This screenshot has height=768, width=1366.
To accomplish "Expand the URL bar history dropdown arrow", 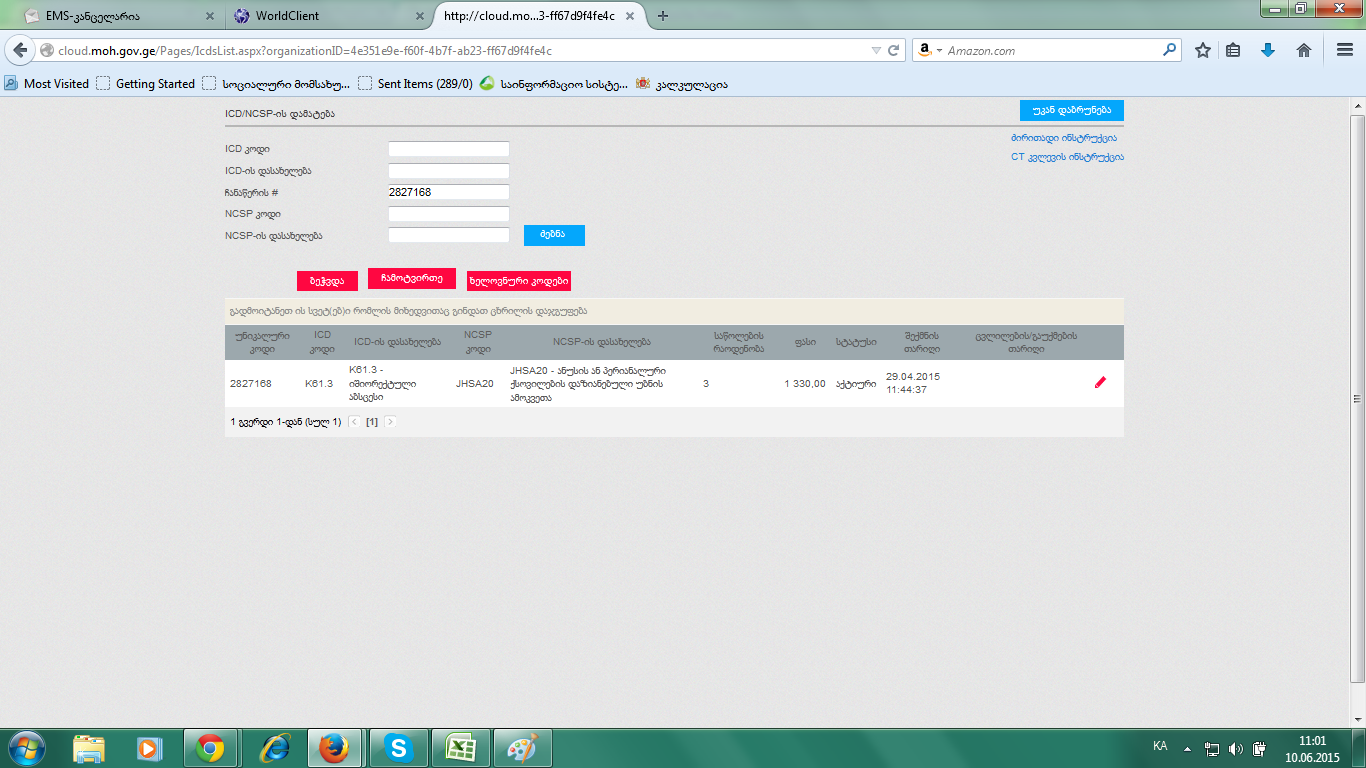I will tap(876, 50).
